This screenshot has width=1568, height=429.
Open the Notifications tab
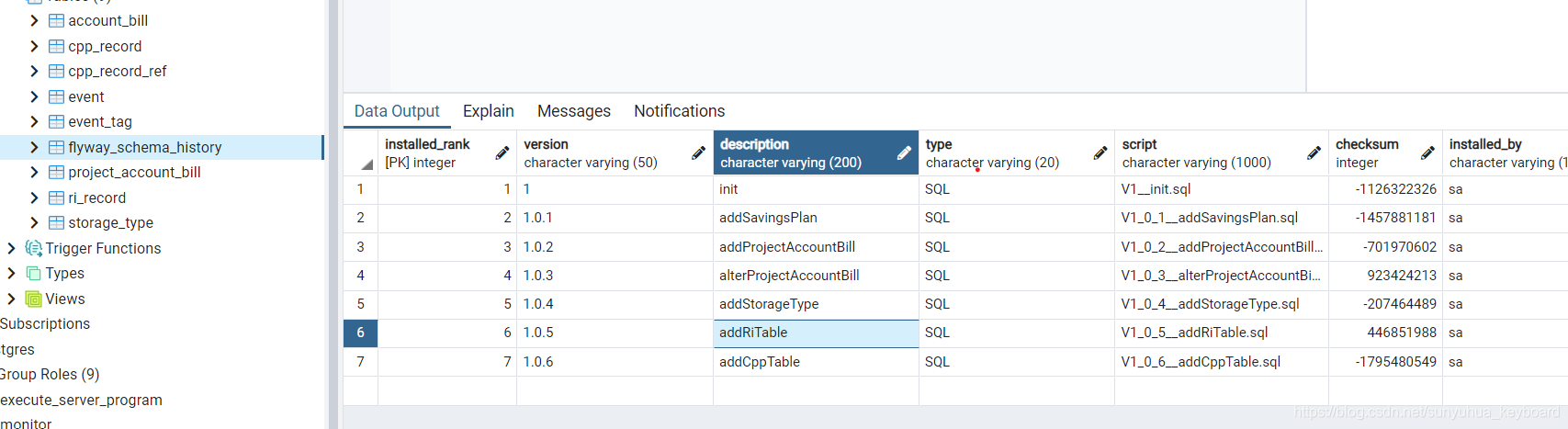pyautogui.click(x=680, y=111)
